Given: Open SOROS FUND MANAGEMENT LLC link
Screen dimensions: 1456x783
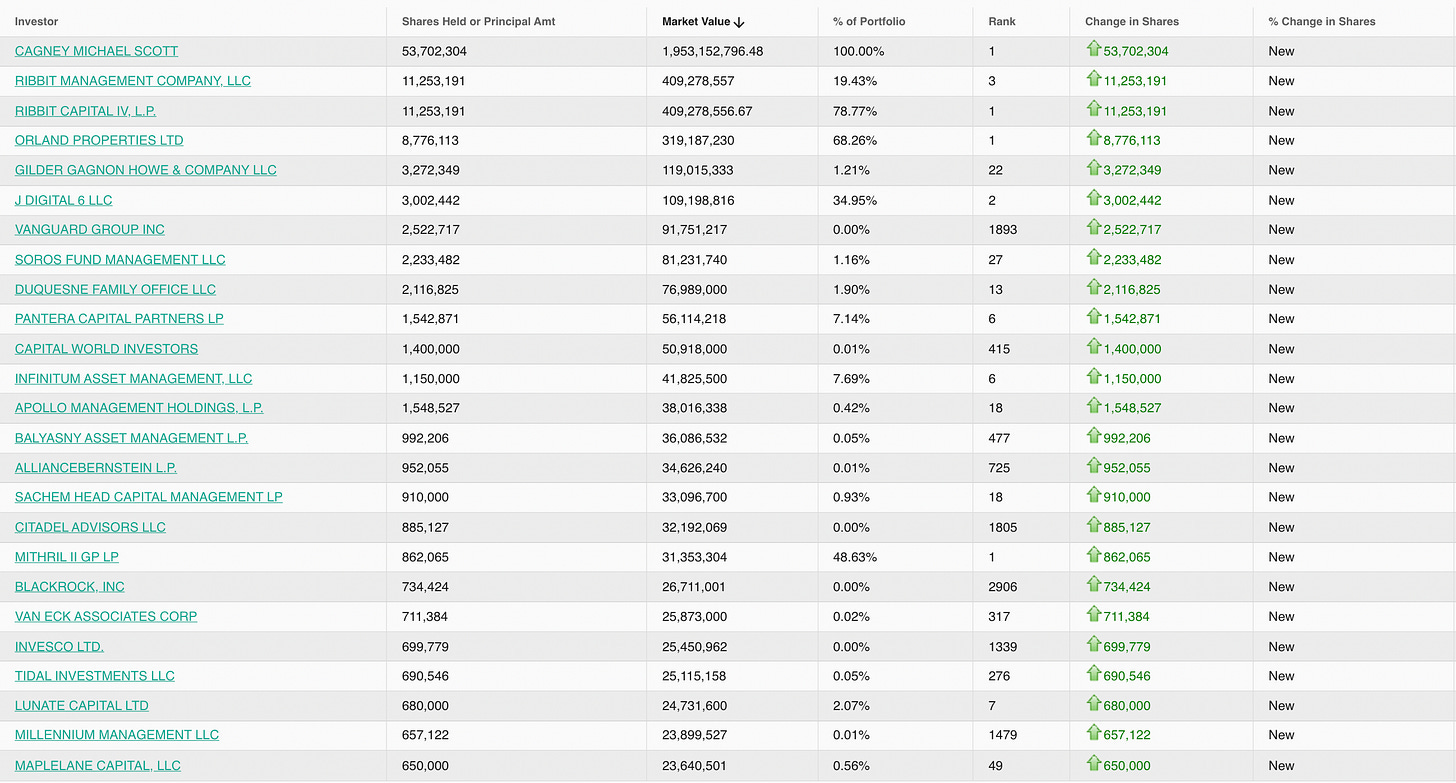Looking at the screenshot, I should coord(120,259).
